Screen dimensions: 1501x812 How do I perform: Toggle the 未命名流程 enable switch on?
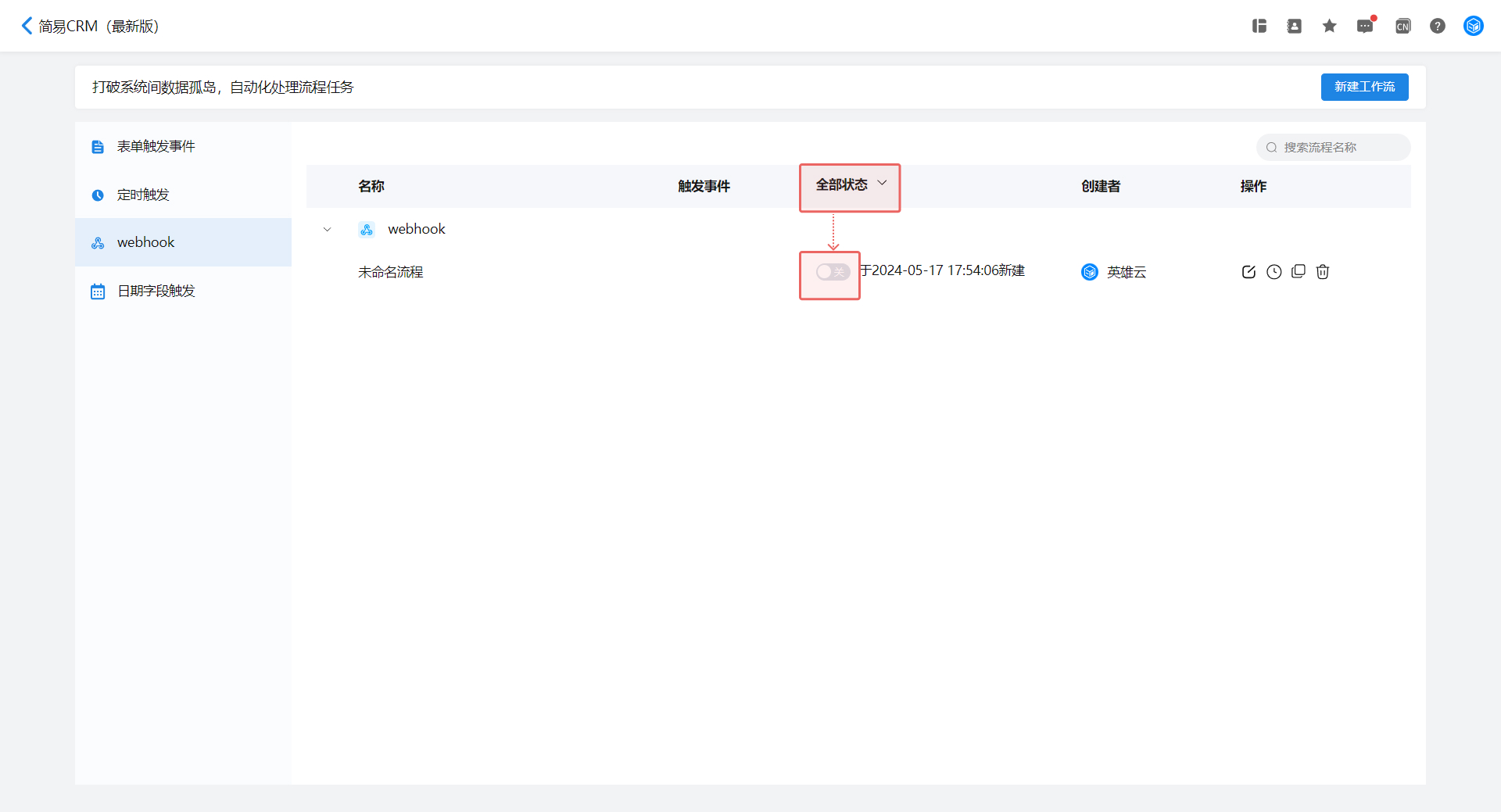[833, 272]
